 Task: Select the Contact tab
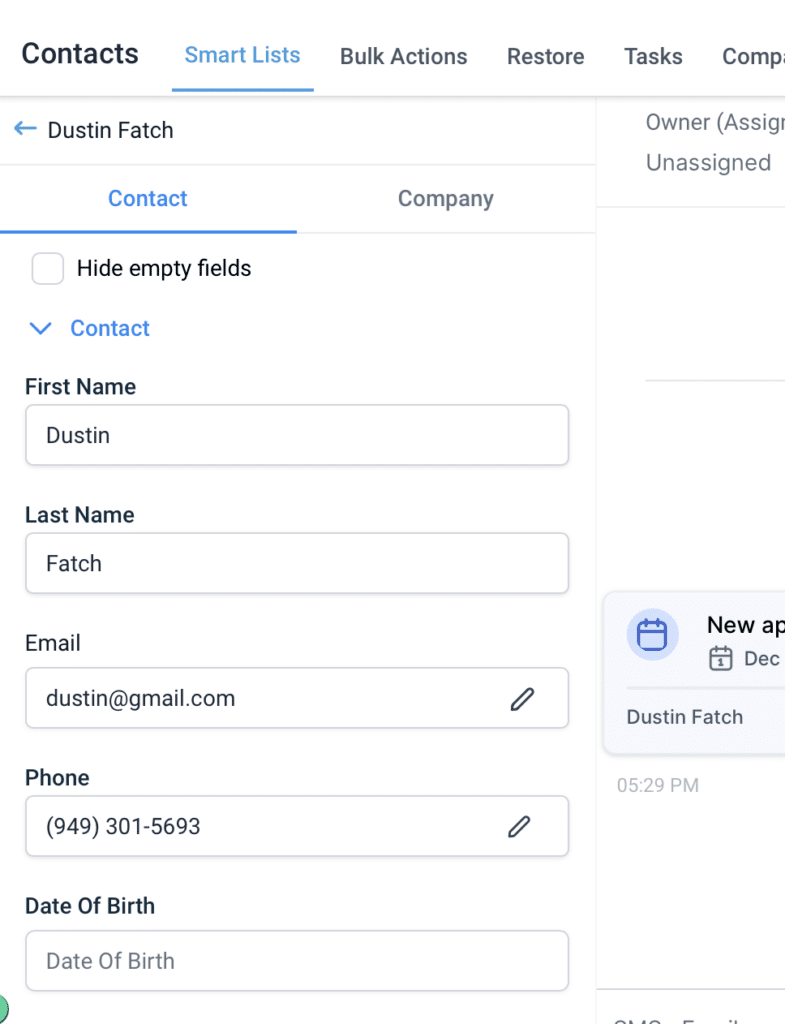coord(147,199)
